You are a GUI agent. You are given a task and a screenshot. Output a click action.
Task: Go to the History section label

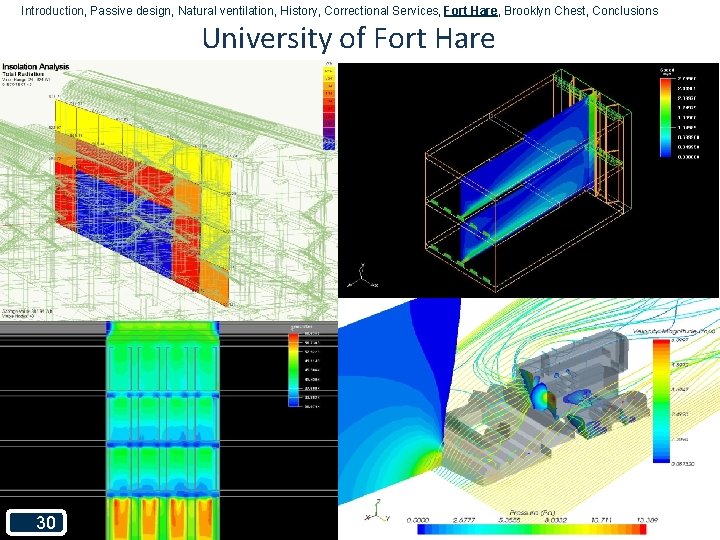click(298, 11)
